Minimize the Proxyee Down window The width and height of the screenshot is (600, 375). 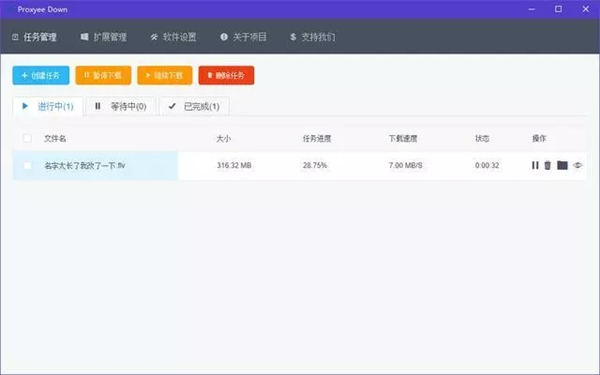[532, 9]
